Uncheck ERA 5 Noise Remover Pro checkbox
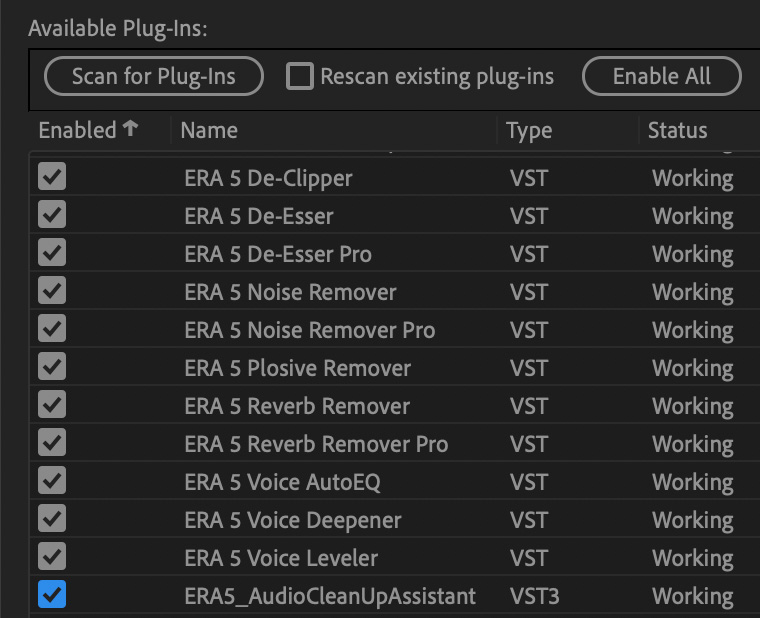This screenshot has height=618, width=760. pos(52,328)
